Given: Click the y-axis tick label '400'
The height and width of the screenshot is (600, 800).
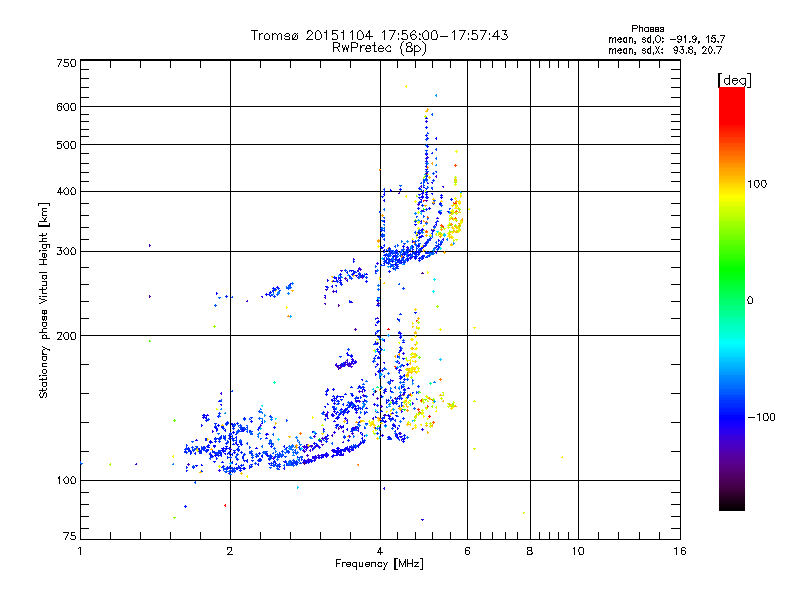Looking at the screenshot, I should point(66,191).
